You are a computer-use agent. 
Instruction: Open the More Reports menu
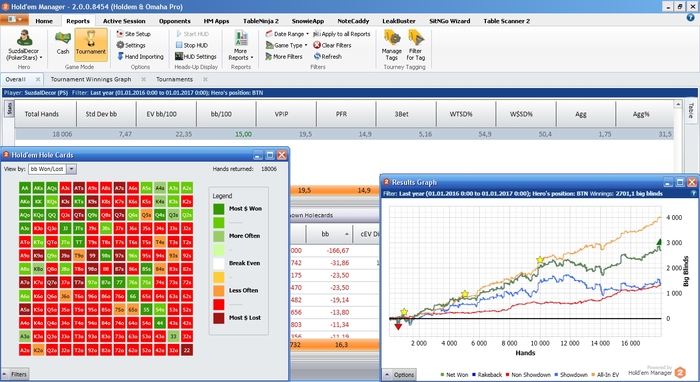(241, 46)
